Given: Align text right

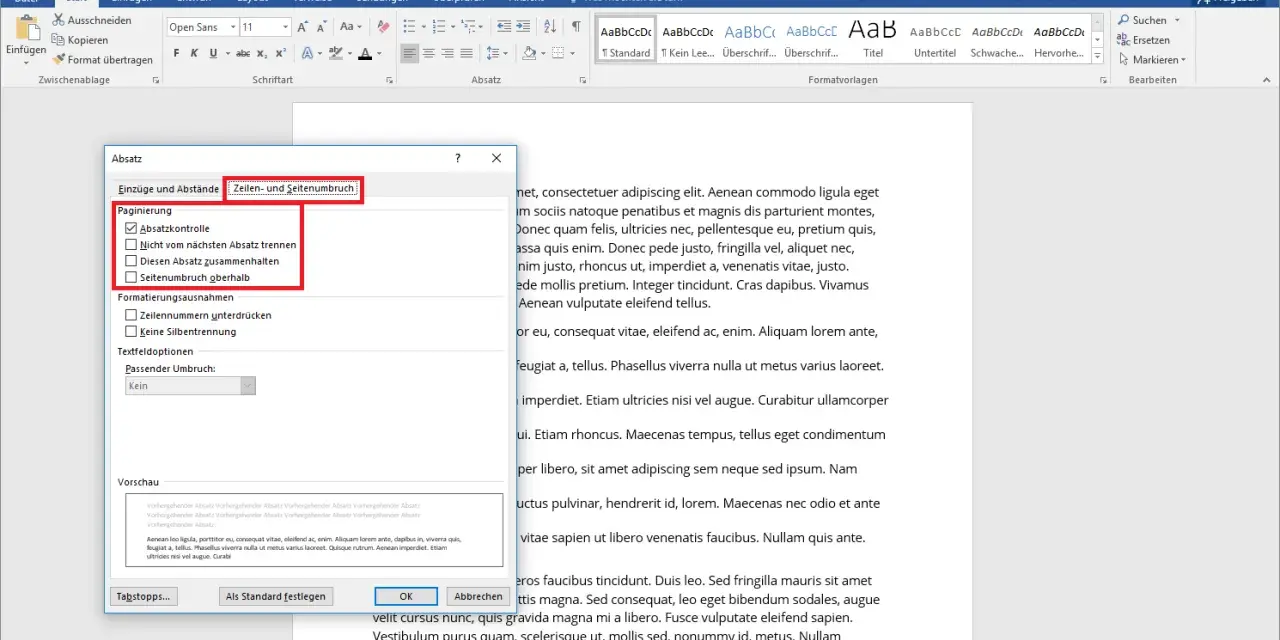Looking at the screenshot, I should [x=448, y=53].
